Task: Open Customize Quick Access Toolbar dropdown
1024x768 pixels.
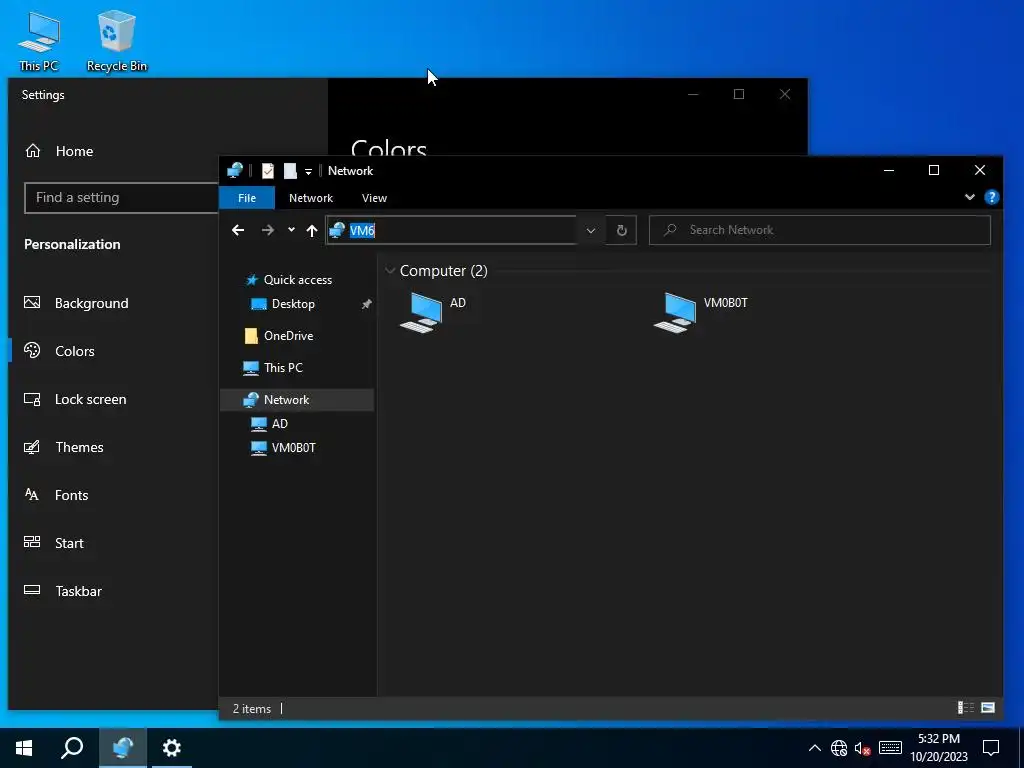Action: (308, 172)
